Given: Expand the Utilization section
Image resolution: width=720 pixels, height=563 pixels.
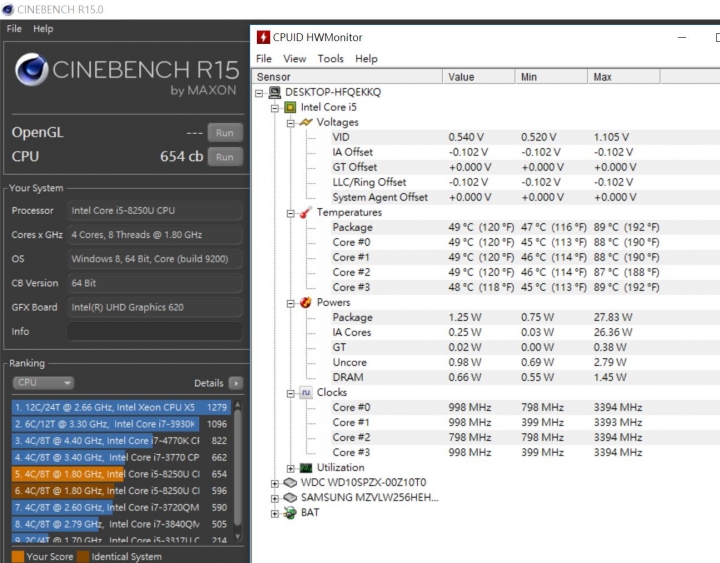Looking at the screenshot, I should coord(291,468).
